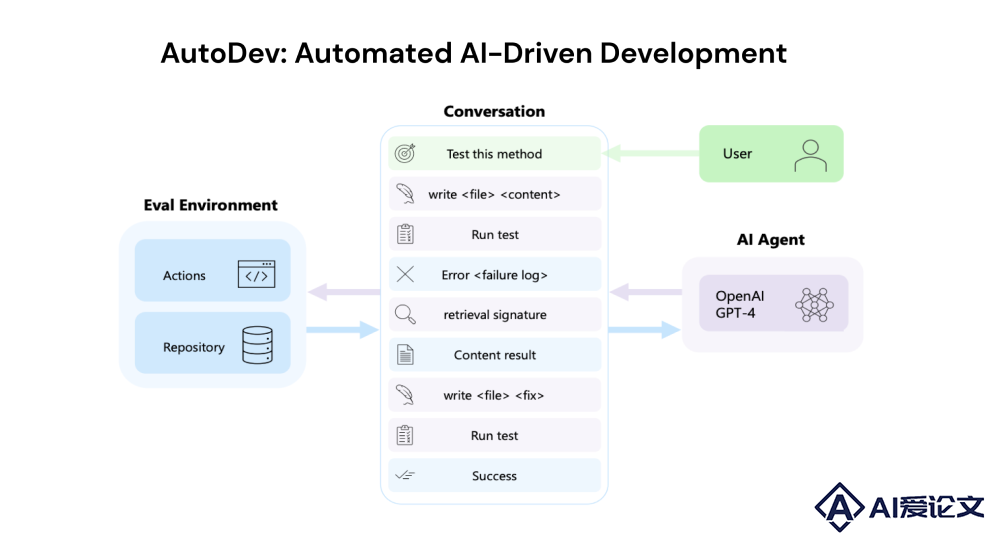Click the checkmark icon beside Success
Screen dimensions: 1000x540
click(405, 475)
